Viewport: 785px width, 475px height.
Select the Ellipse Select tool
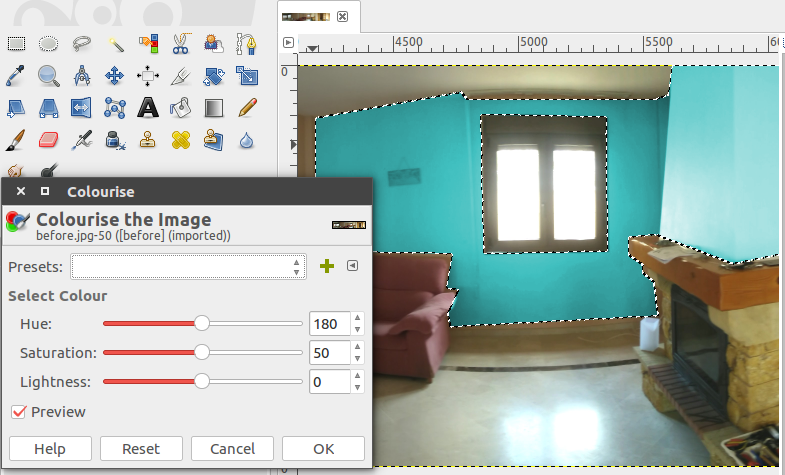[49, 44]
